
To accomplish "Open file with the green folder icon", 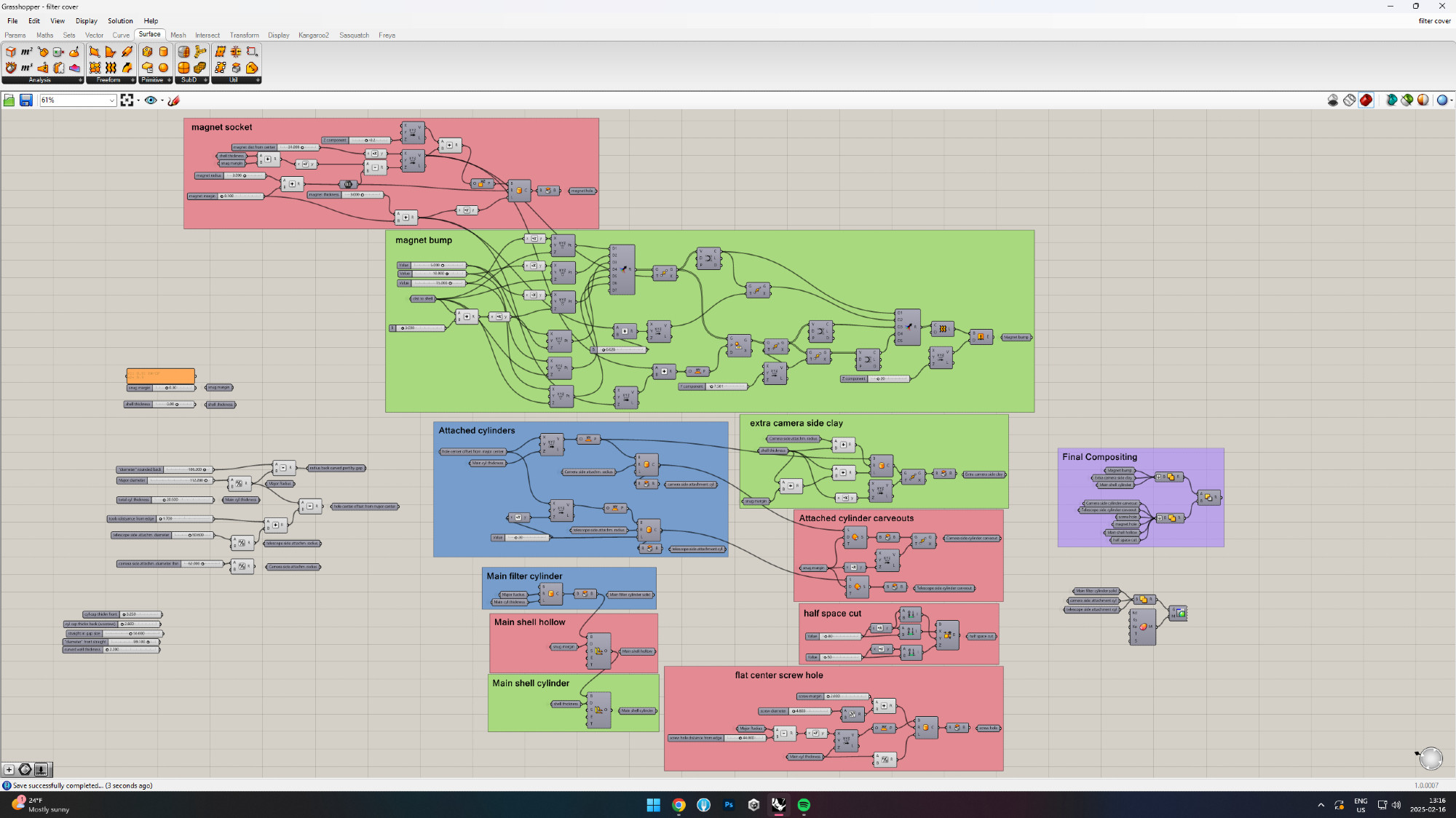I will click(9, 100).
